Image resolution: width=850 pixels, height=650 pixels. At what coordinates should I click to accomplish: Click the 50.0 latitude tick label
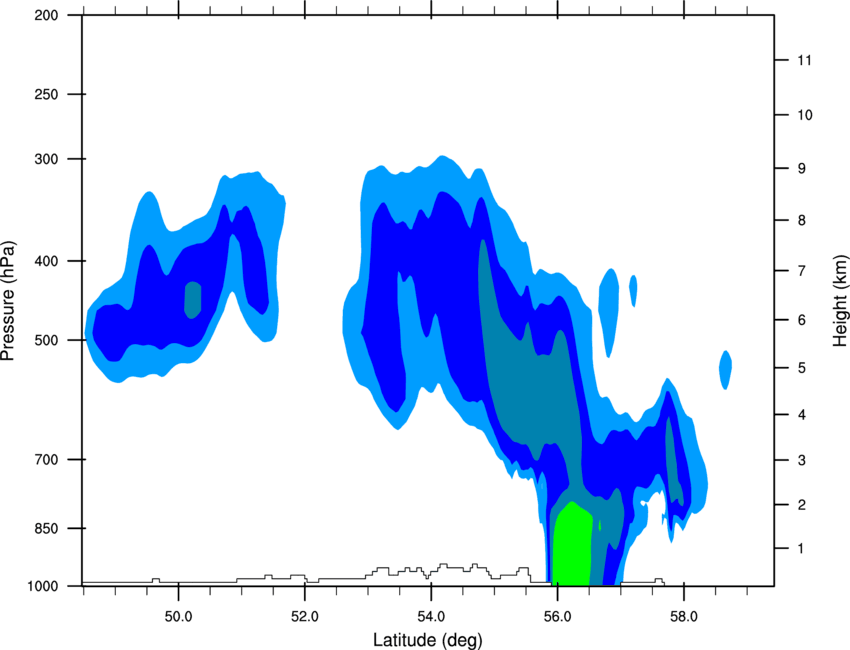pyautogui.click(x=178, y=617)
